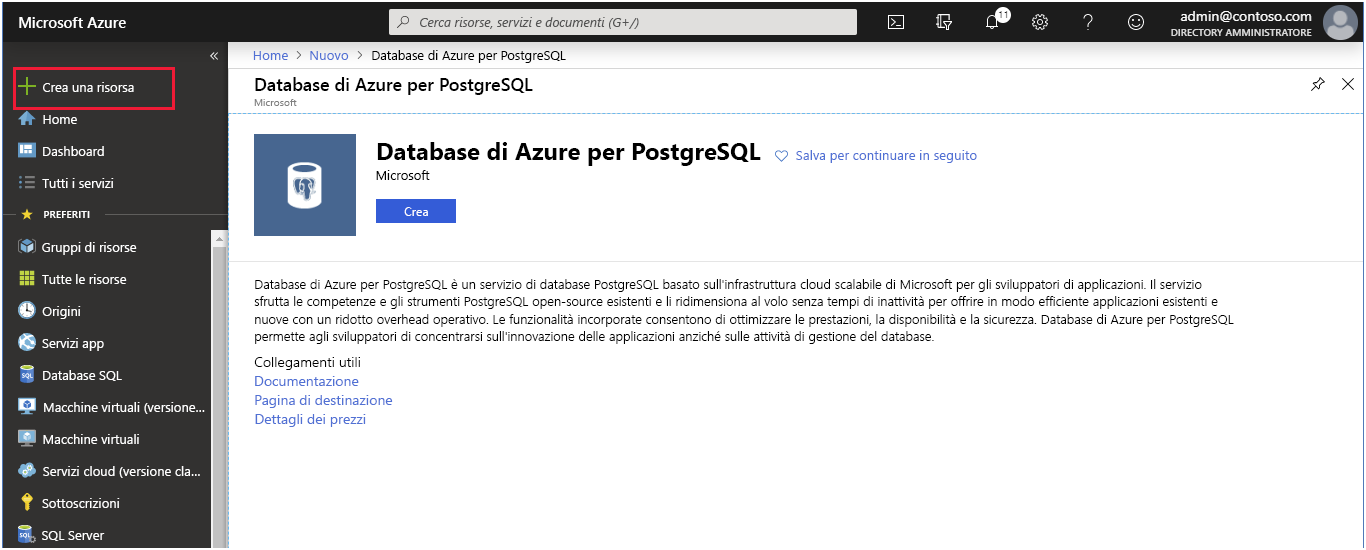
Task: Open the help question mark icon
Action: [x=1088, y=22]
